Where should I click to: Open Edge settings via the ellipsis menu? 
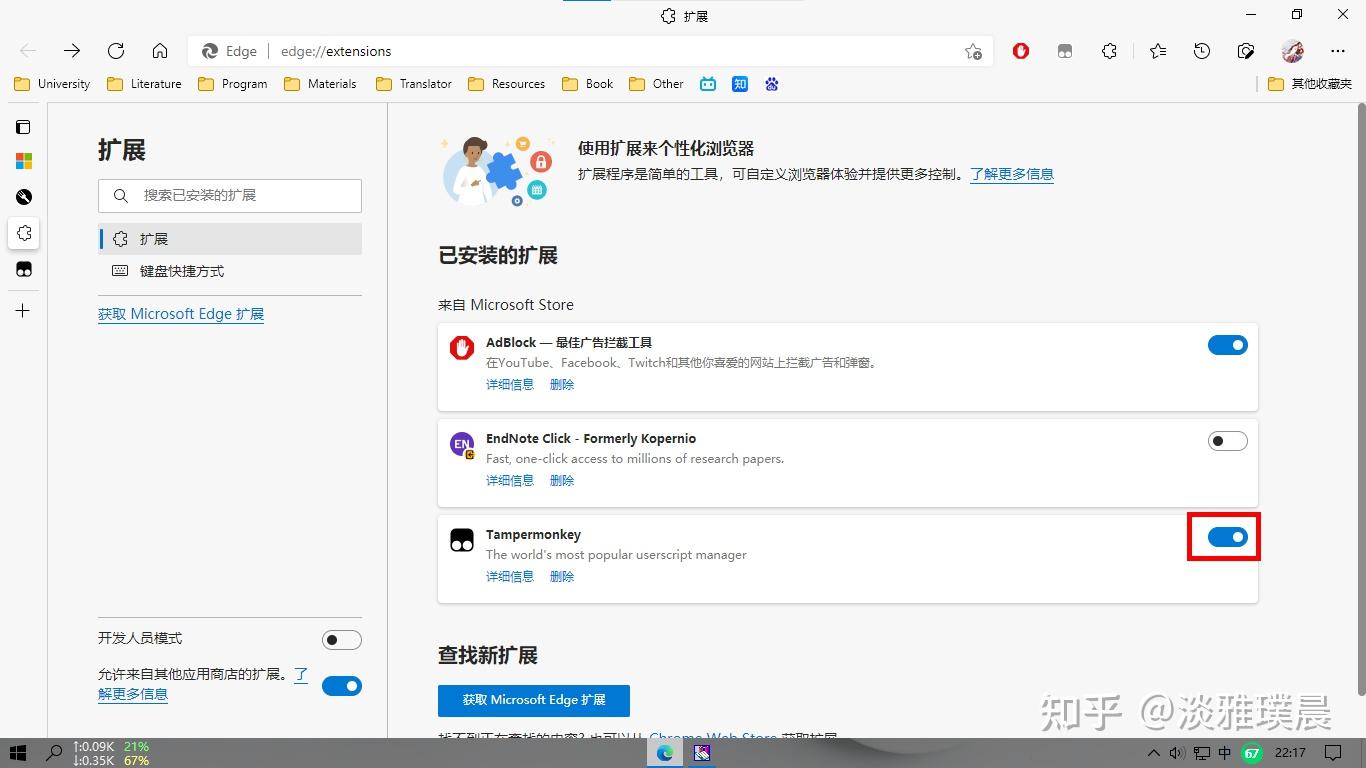1337,51
